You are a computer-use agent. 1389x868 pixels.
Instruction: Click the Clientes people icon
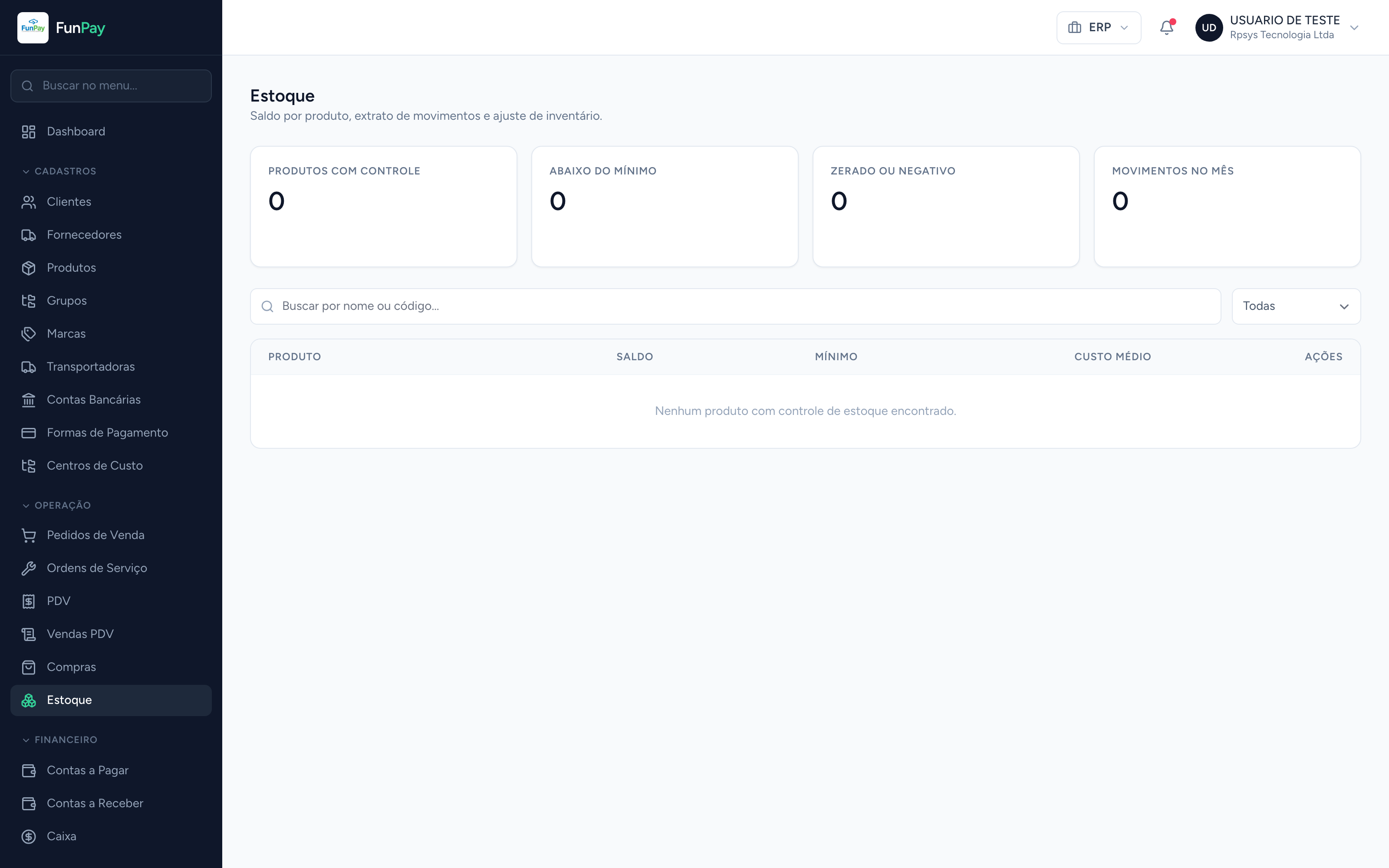[29, 202]
